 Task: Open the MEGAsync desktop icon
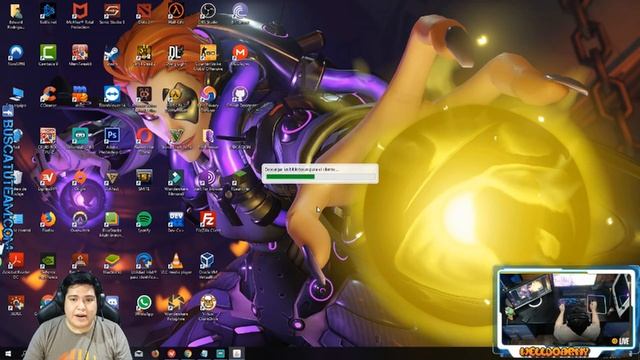pyautogui.click(x=240, y=56)
